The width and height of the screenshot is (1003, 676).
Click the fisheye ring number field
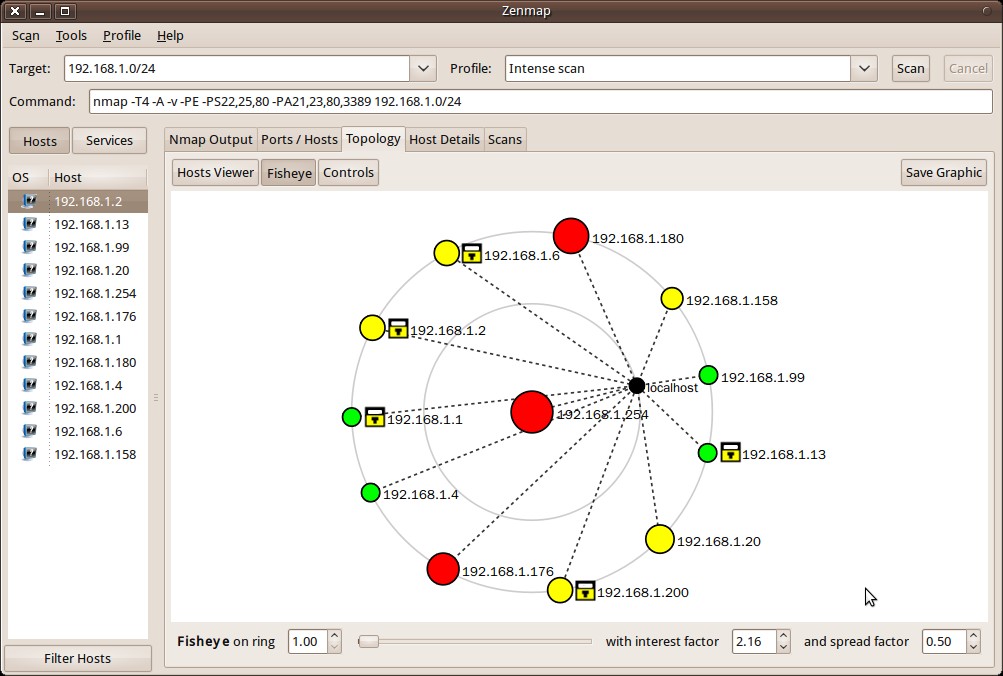308,641
